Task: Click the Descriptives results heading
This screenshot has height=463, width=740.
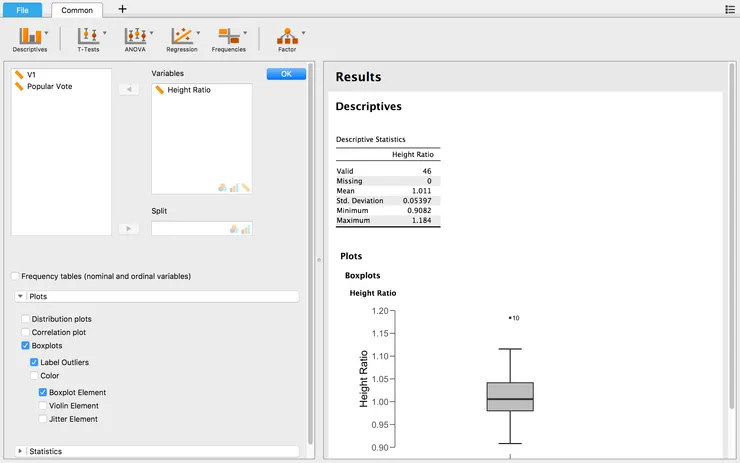Action: (369, 107)
